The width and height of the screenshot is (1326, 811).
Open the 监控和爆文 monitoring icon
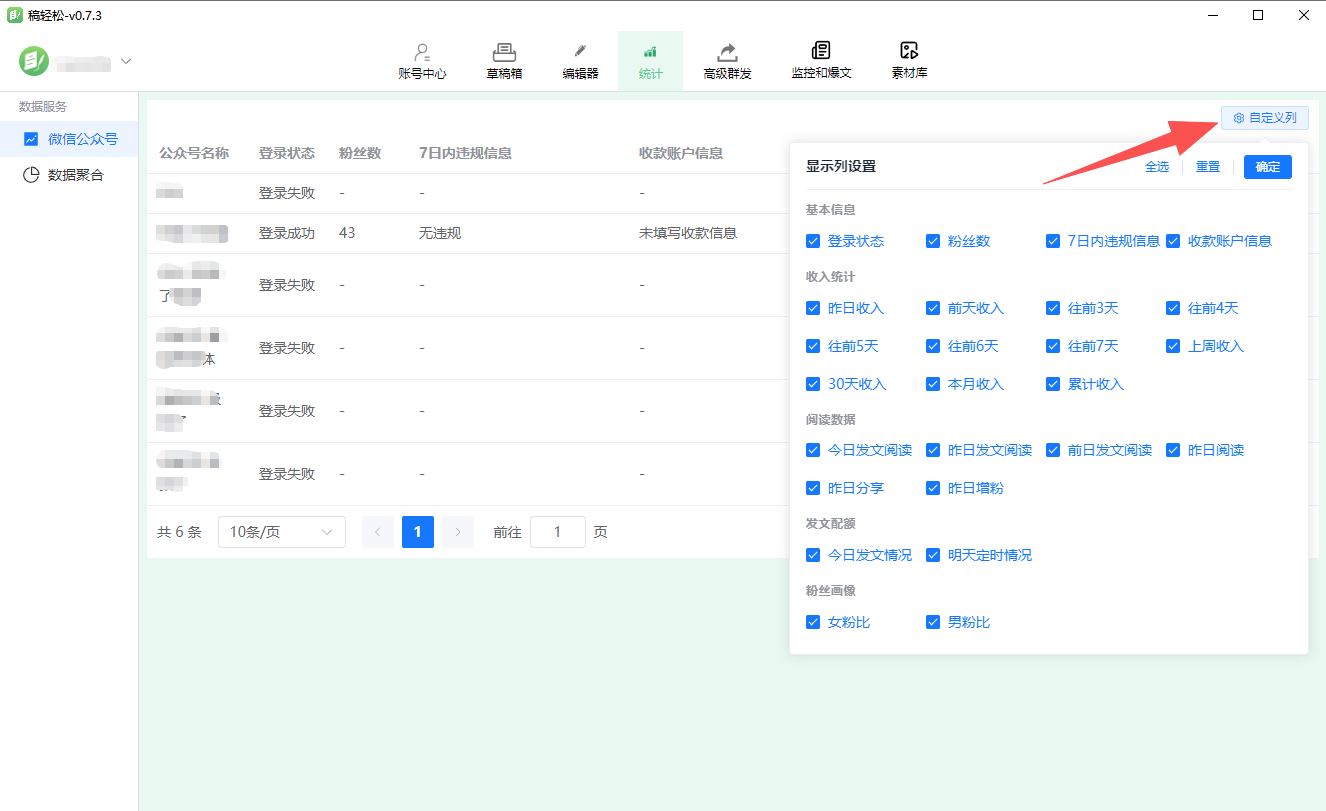tap(821, 51)
